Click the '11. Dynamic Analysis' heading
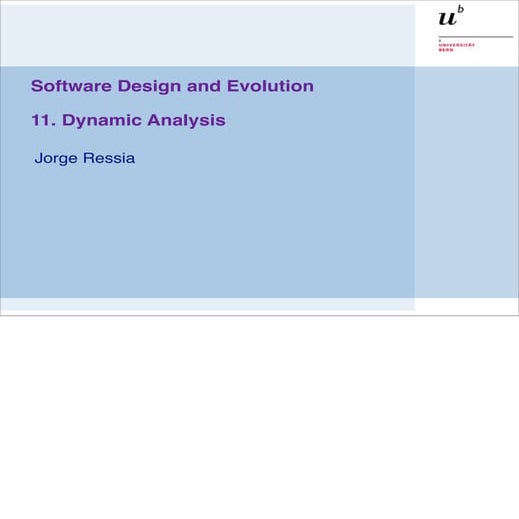The width and height of the screenshot is (519, 519). click(x=128, y=120)
